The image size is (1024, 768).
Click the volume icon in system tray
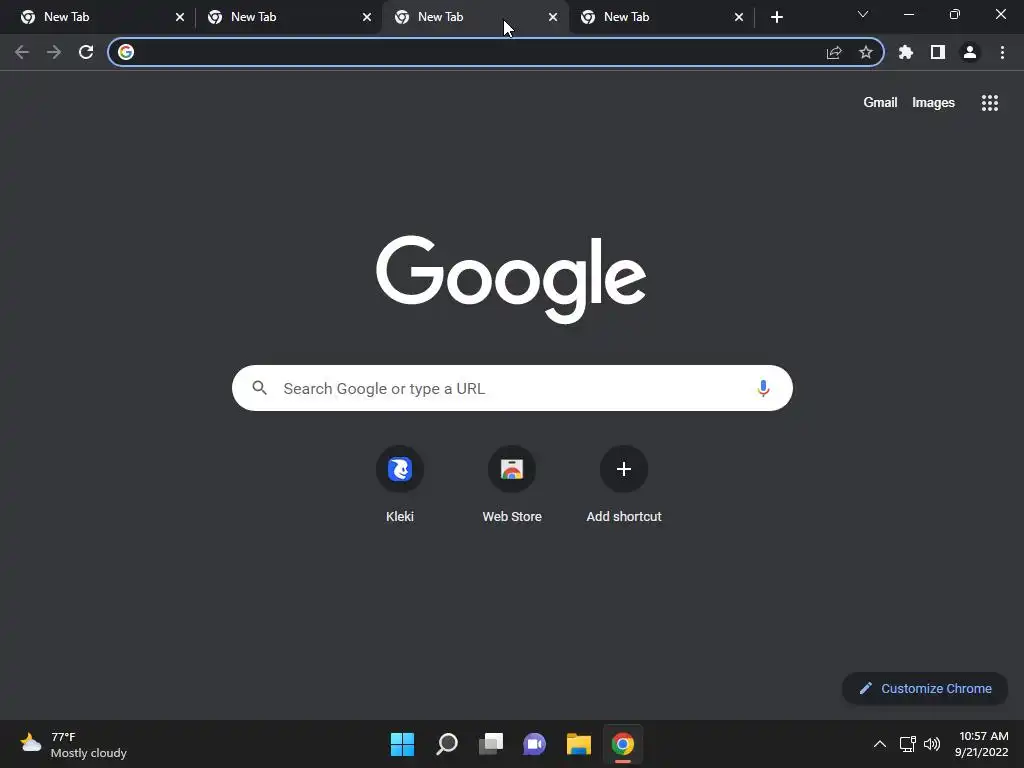pyautogui.click(x=932, y=744)
